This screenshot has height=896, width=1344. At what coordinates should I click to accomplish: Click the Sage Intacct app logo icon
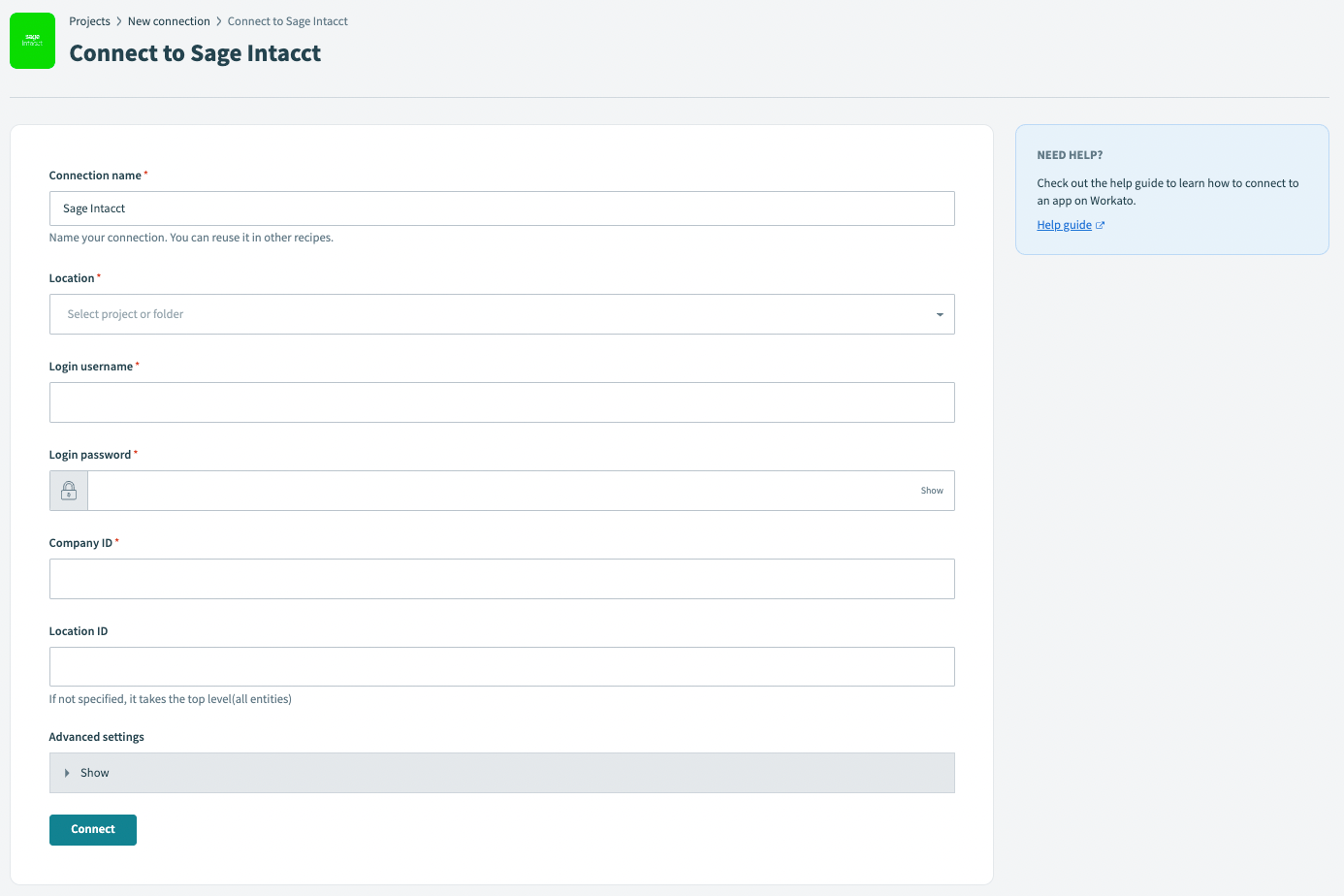click(x=32, y=41)
